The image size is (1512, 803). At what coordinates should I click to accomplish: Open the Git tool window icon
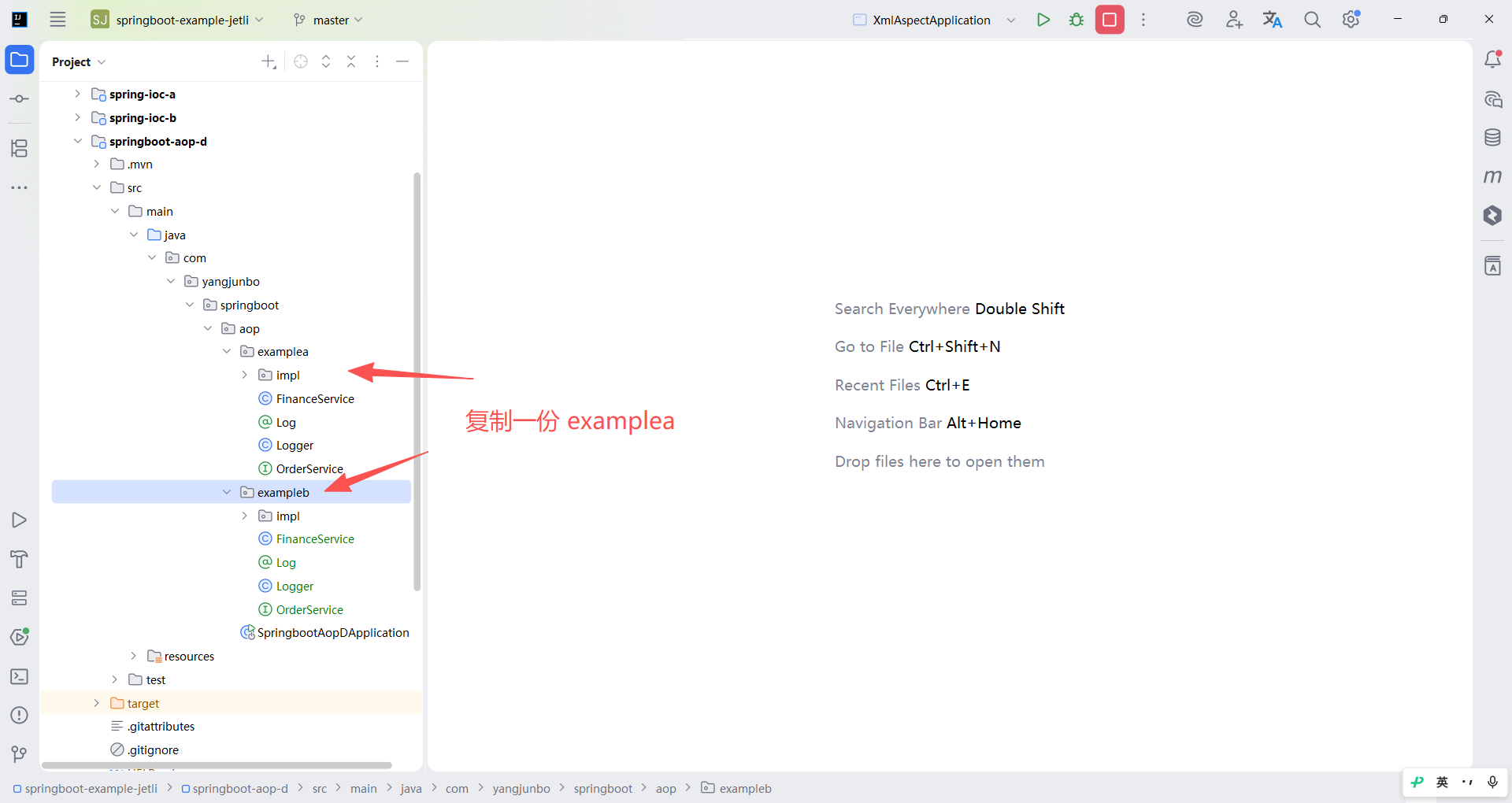click(20, 754)
